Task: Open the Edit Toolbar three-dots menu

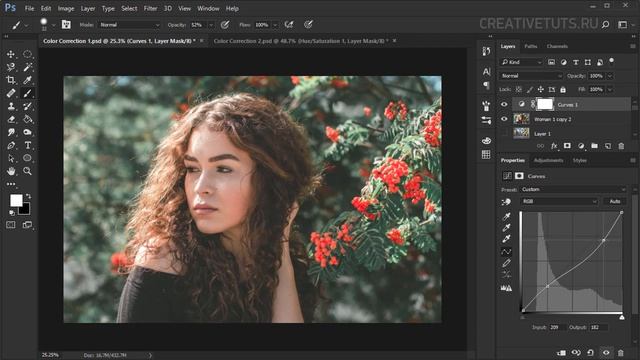Action: (x=11, y=184)
